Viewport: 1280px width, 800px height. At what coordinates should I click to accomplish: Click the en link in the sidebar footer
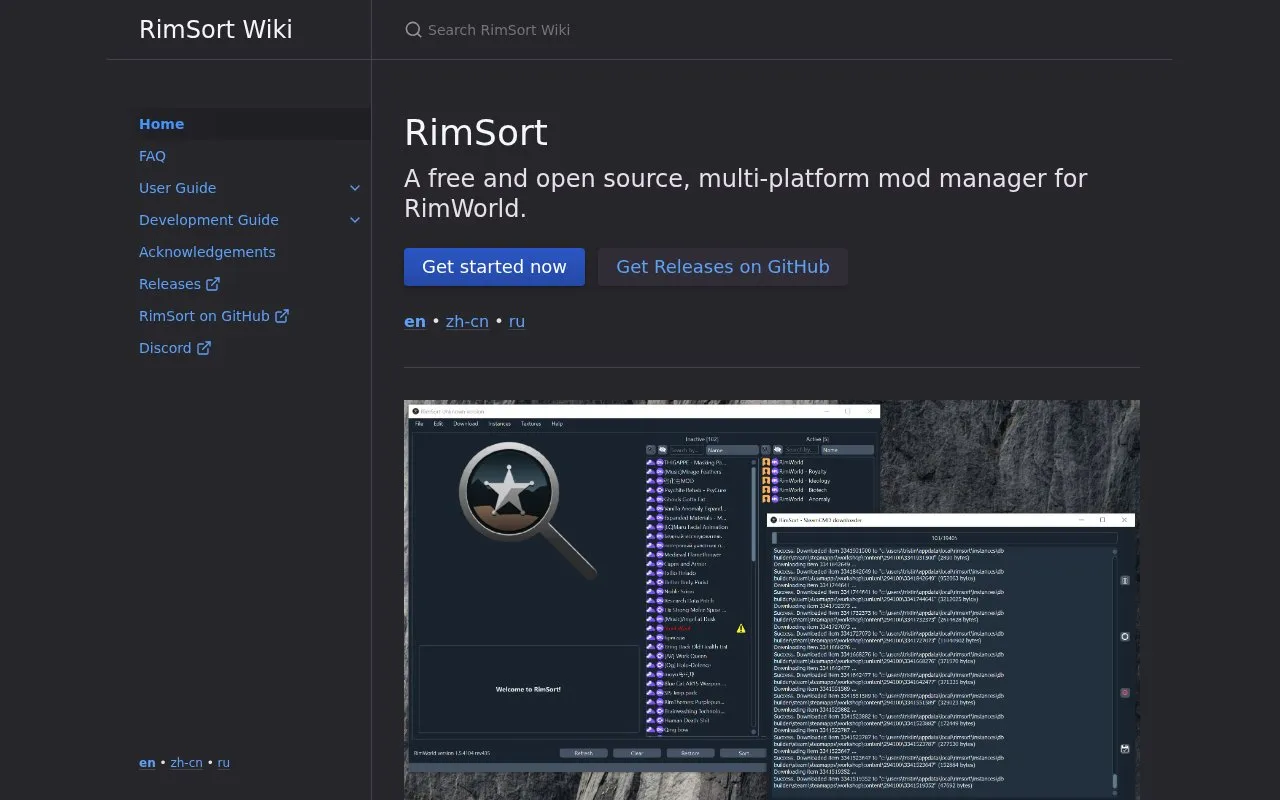[147, 762]
